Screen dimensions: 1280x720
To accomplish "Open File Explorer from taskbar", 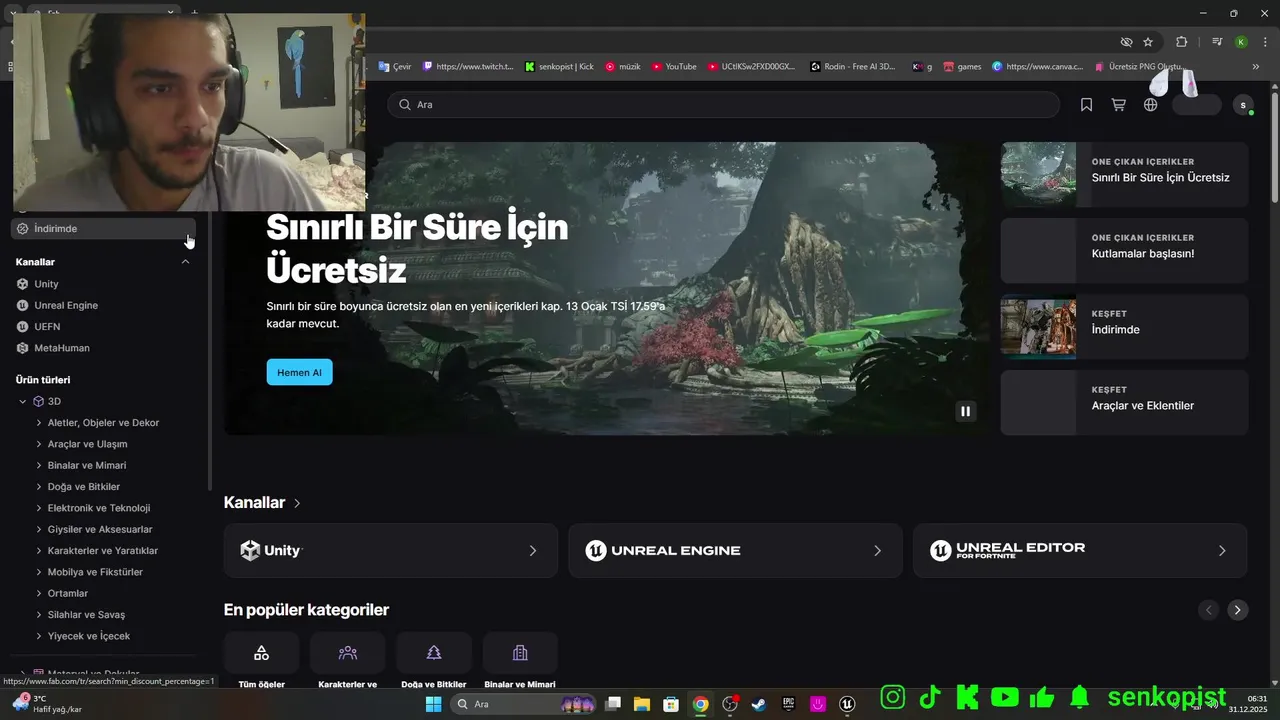I will tap(641, 704).
